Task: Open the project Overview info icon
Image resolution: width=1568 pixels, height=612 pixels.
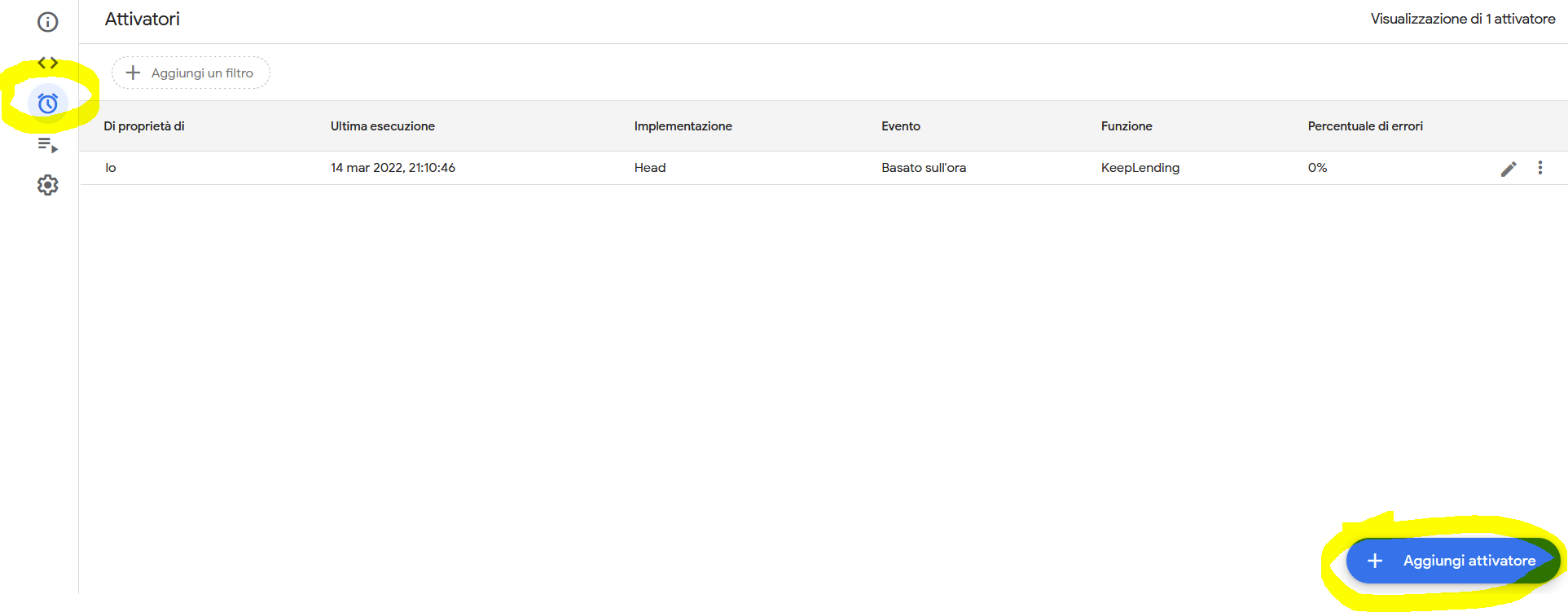Action: 48,22
